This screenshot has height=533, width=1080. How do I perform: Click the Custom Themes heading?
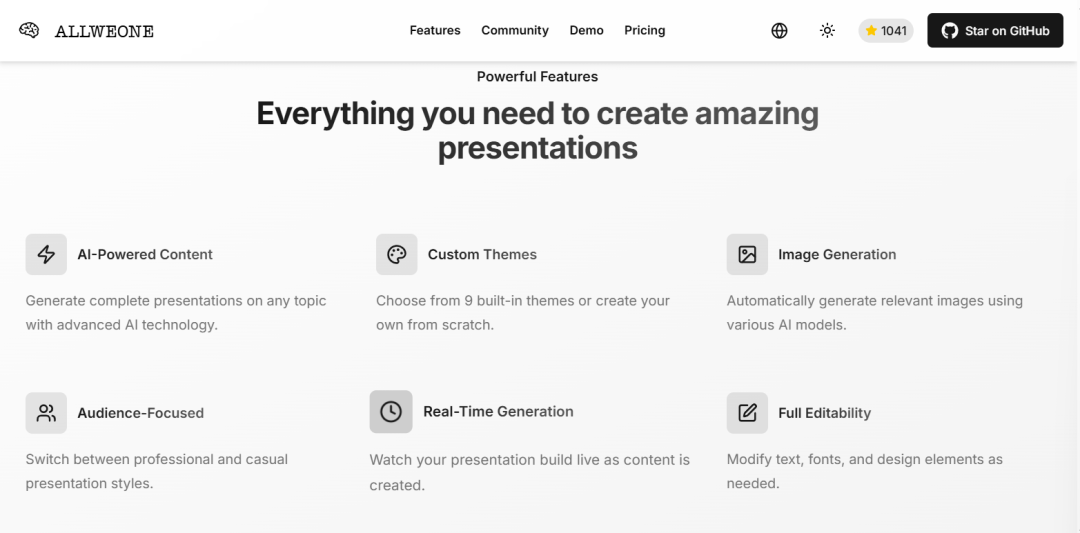coord(482,254)
